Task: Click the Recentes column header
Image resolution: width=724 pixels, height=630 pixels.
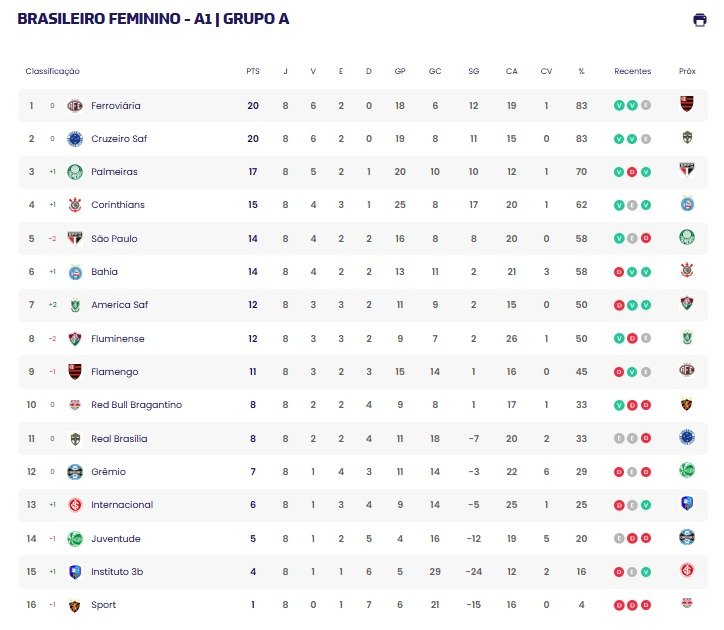Action: point(633,71)
